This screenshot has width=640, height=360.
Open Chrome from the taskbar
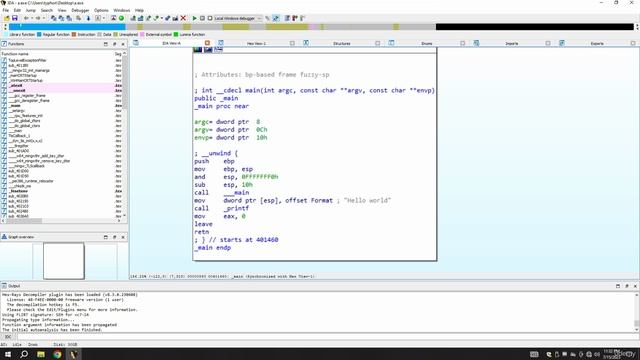coord(57,354)
